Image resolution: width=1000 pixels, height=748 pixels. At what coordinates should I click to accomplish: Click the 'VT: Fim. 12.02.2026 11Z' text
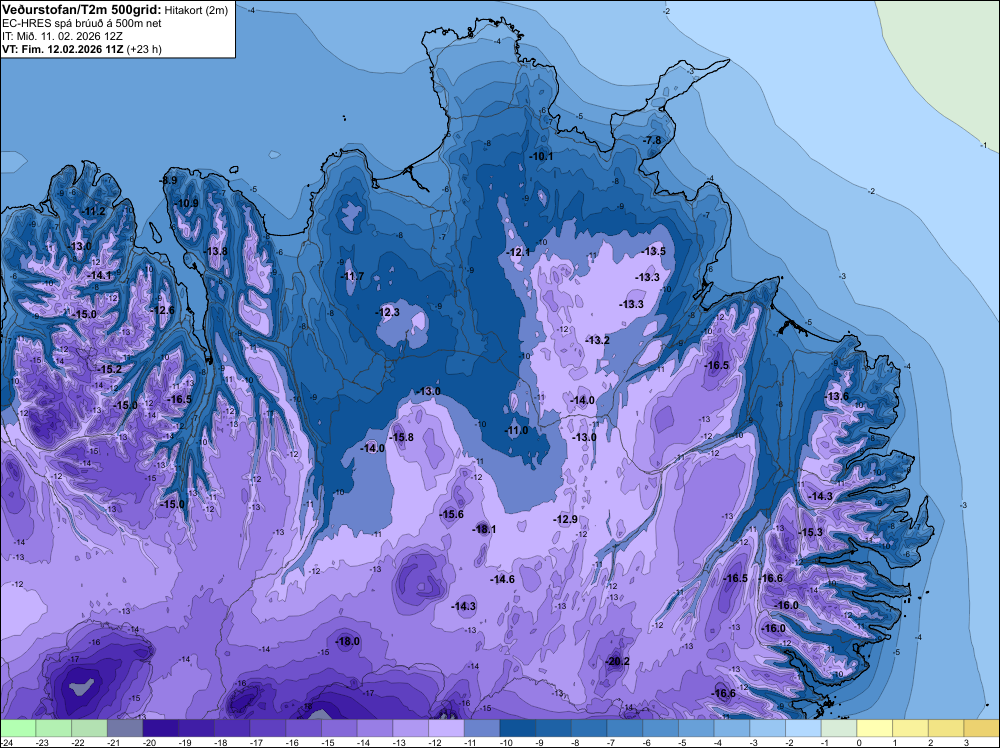pos(64,49)
